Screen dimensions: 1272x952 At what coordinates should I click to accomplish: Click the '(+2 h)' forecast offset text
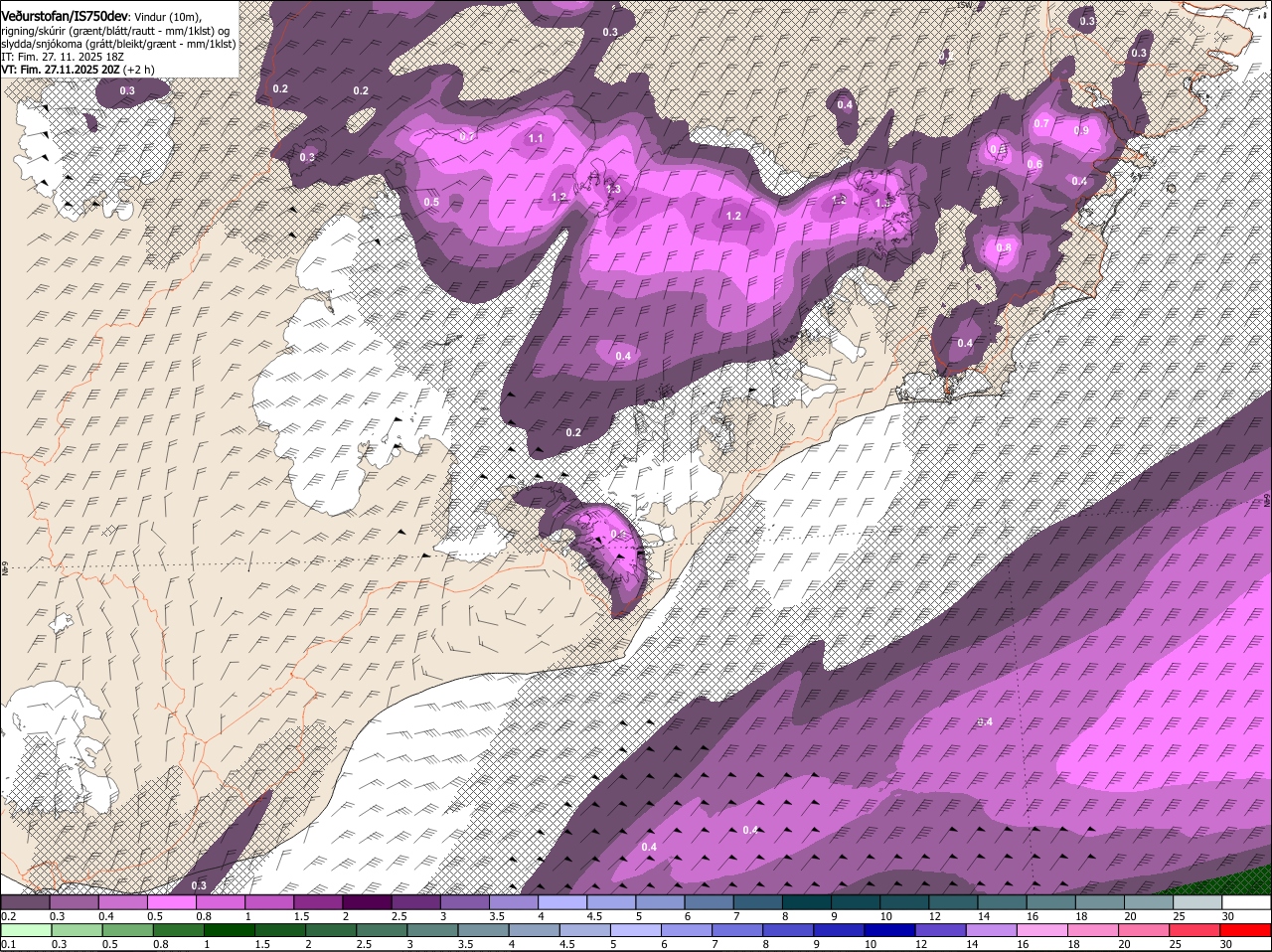[139, 70]
